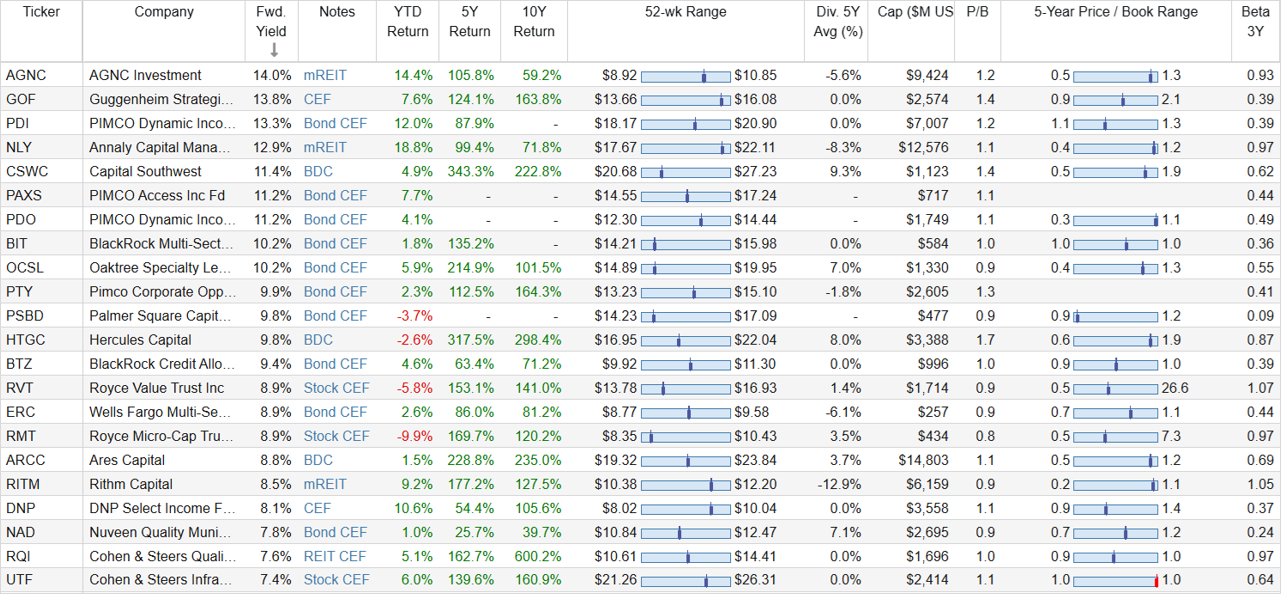
Task: Click the 5-Year Price / Book Range header
Action: (x=1115, y=12)
